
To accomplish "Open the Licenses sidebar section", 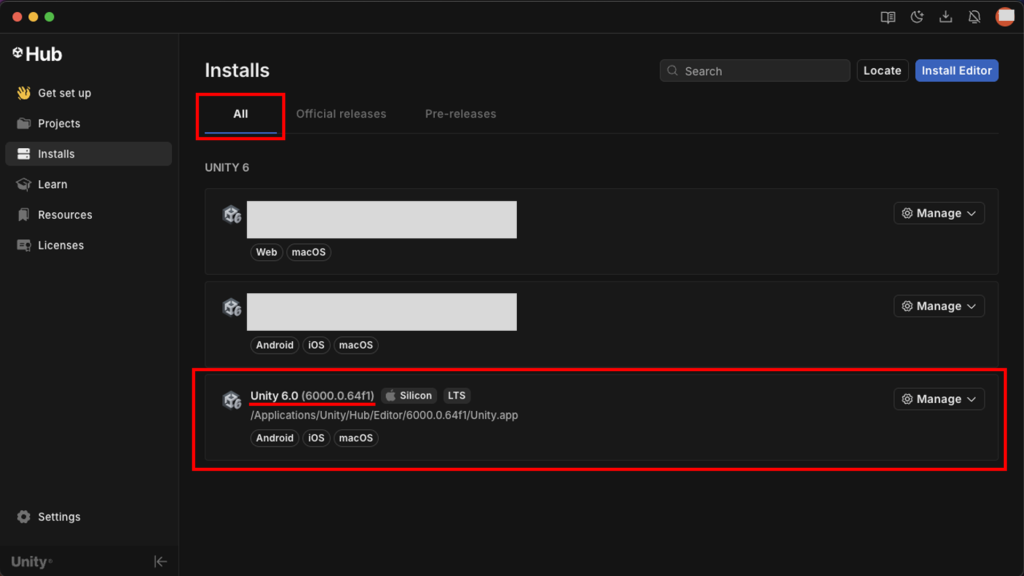I will (x=60, y=245).
